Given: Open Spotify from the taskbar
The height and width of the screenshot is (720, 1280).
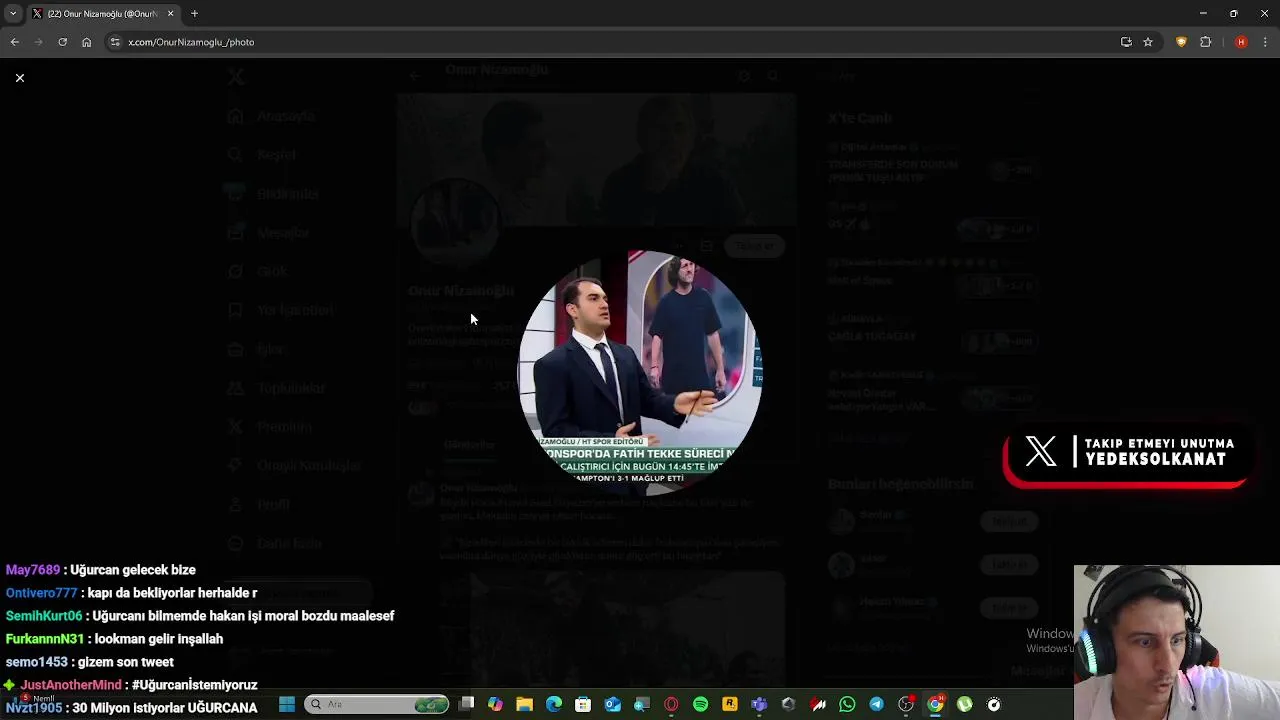Looking at the screenshot, I should tap(700, 704).
